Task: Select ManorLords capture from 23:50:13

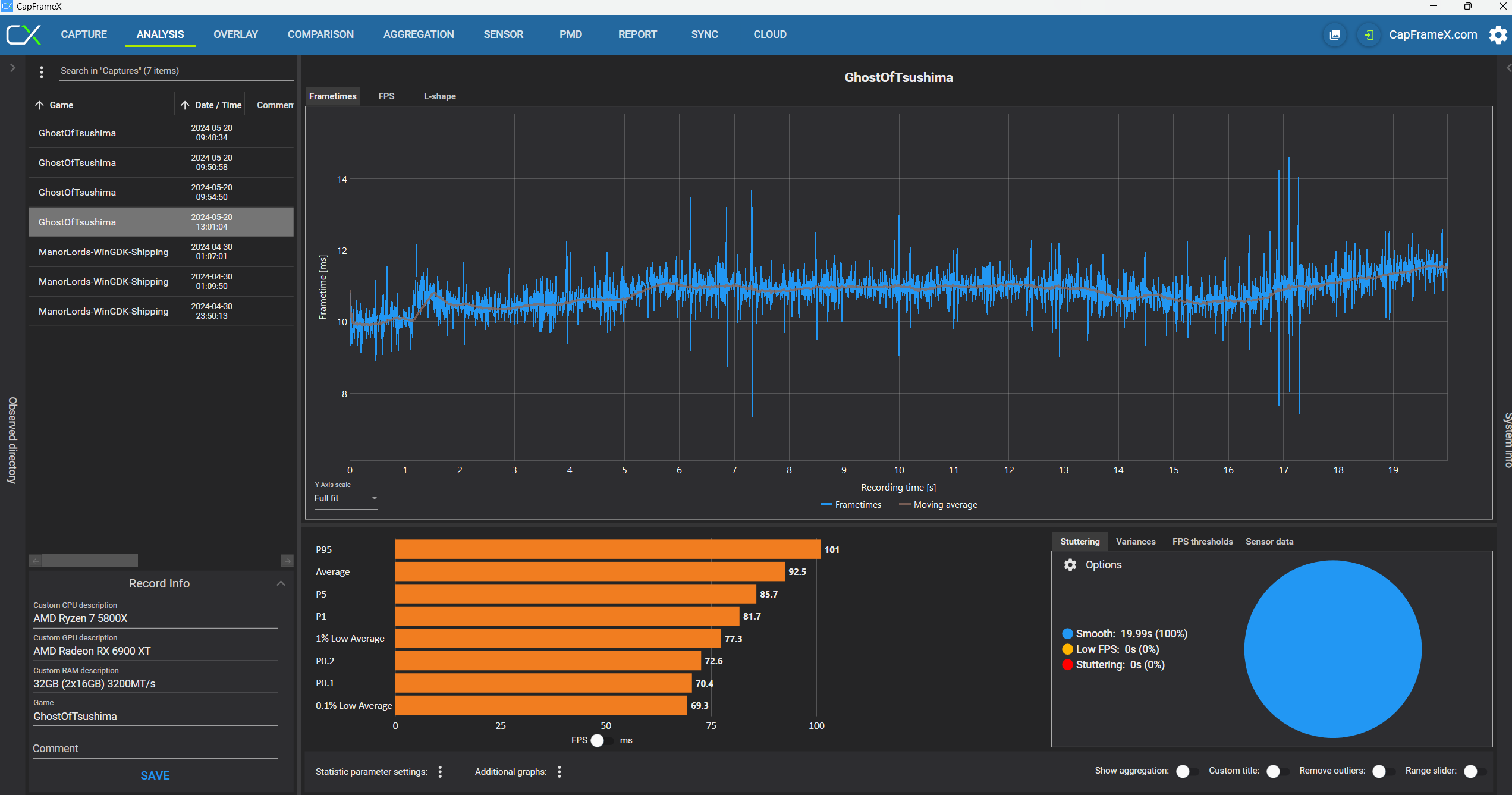Action: point(161,312)
